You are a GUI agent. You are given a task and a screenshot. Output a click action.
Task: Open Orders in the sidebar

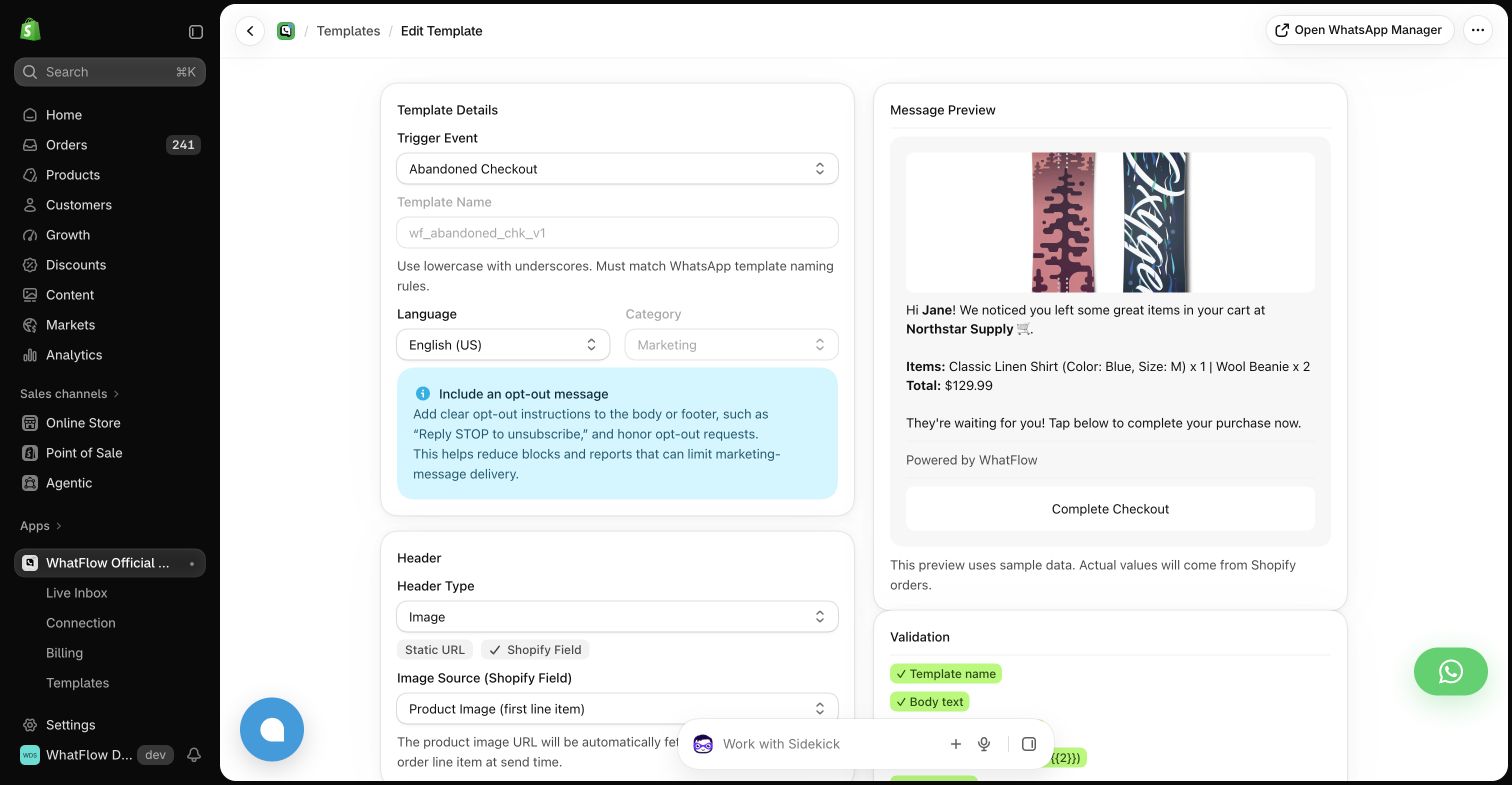(110, 145)
